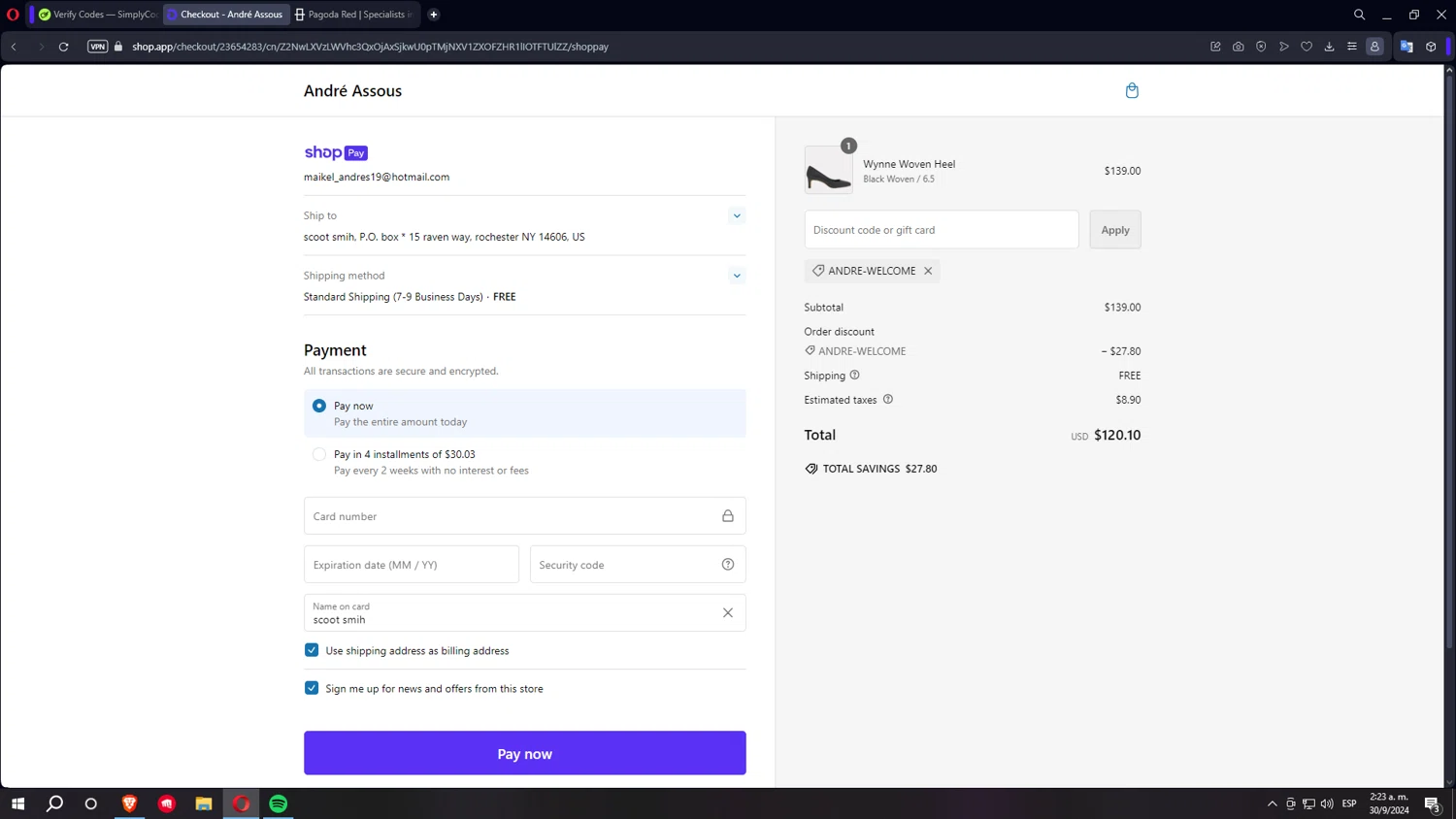The height and width of the screenshot is (819, 1456).
Task: Go forward to the next page
Action: pyautogui.click(x=41, y=47)
